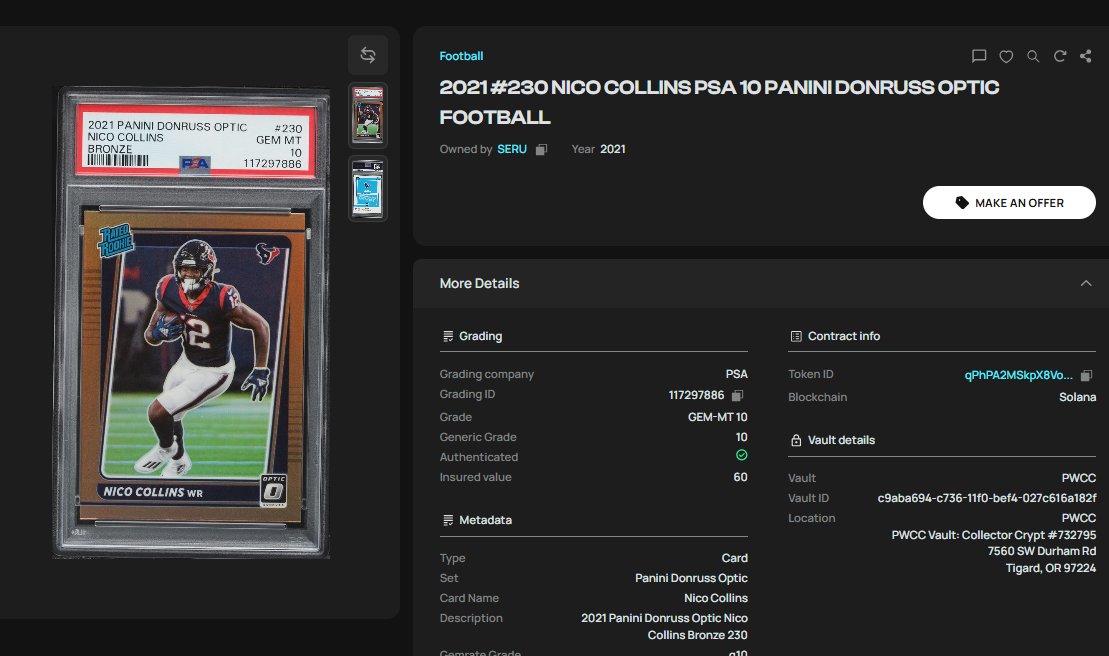1109x656 pixels.
Task: Collapse the More Details section
Action: click(1086, 283)
